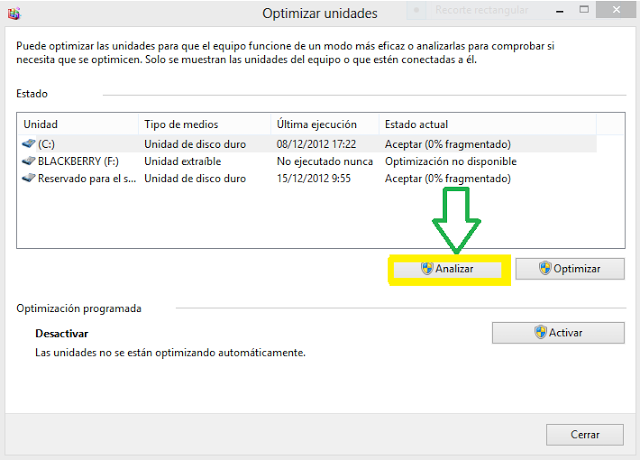Image resolution: width=640 pixels, height=460 pixels.
Task: Click Activar scheduled optimization button
Action: pyautogui.click(x=558, y=333)
